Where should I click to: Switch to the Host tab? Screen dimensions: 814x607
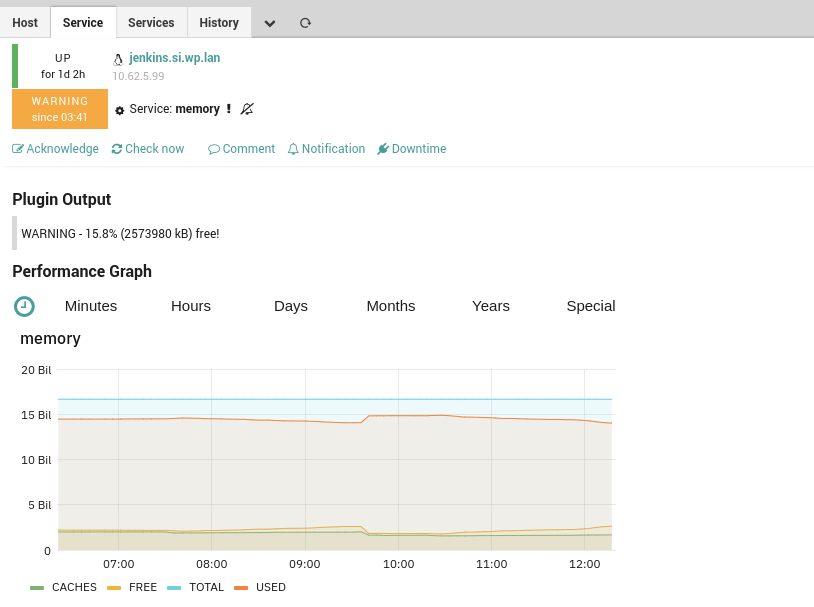[x=25, y=23]
